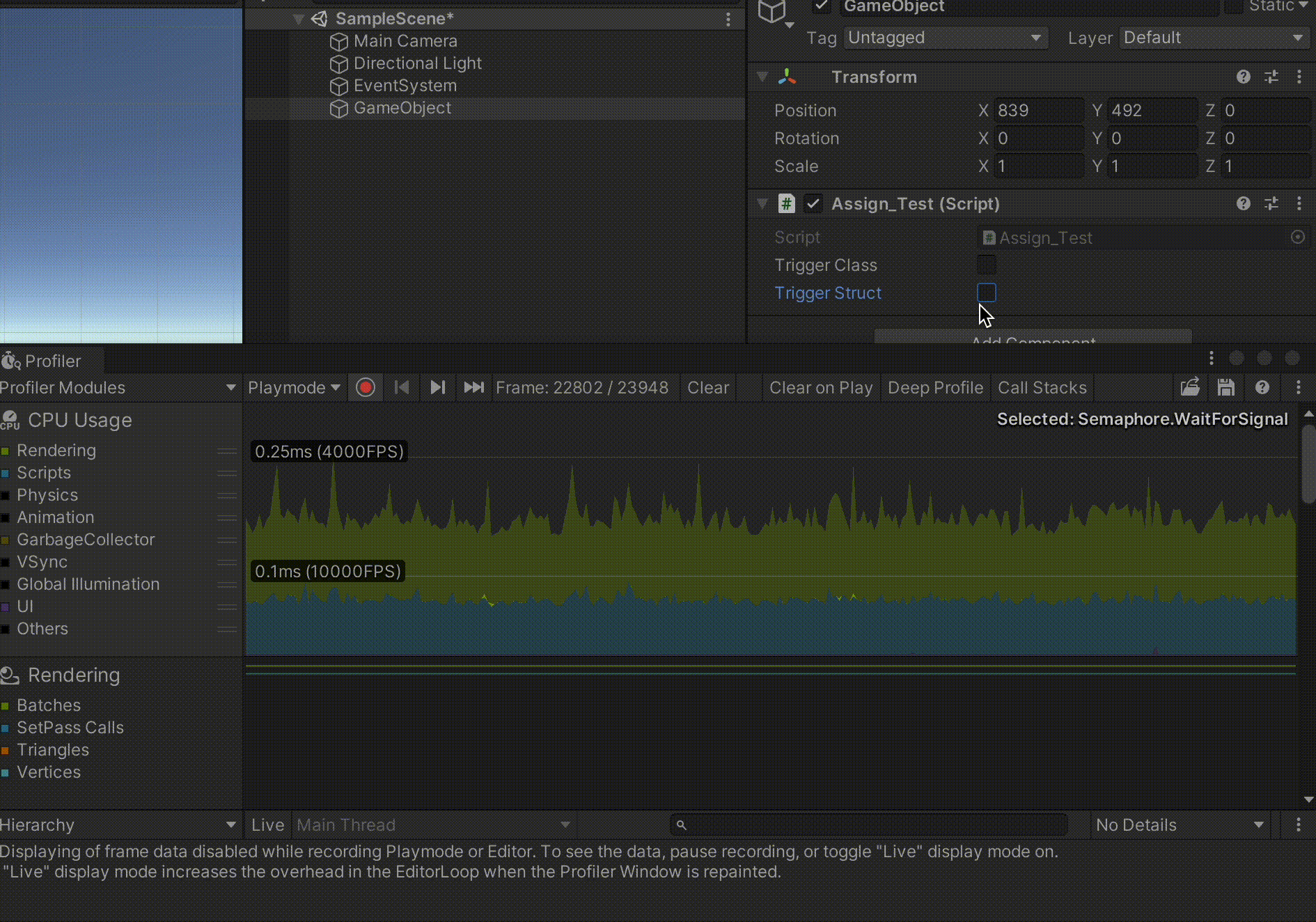The image size is (1316, 922).
Task: Step to next profiler frame
Action: pos(437,387)
